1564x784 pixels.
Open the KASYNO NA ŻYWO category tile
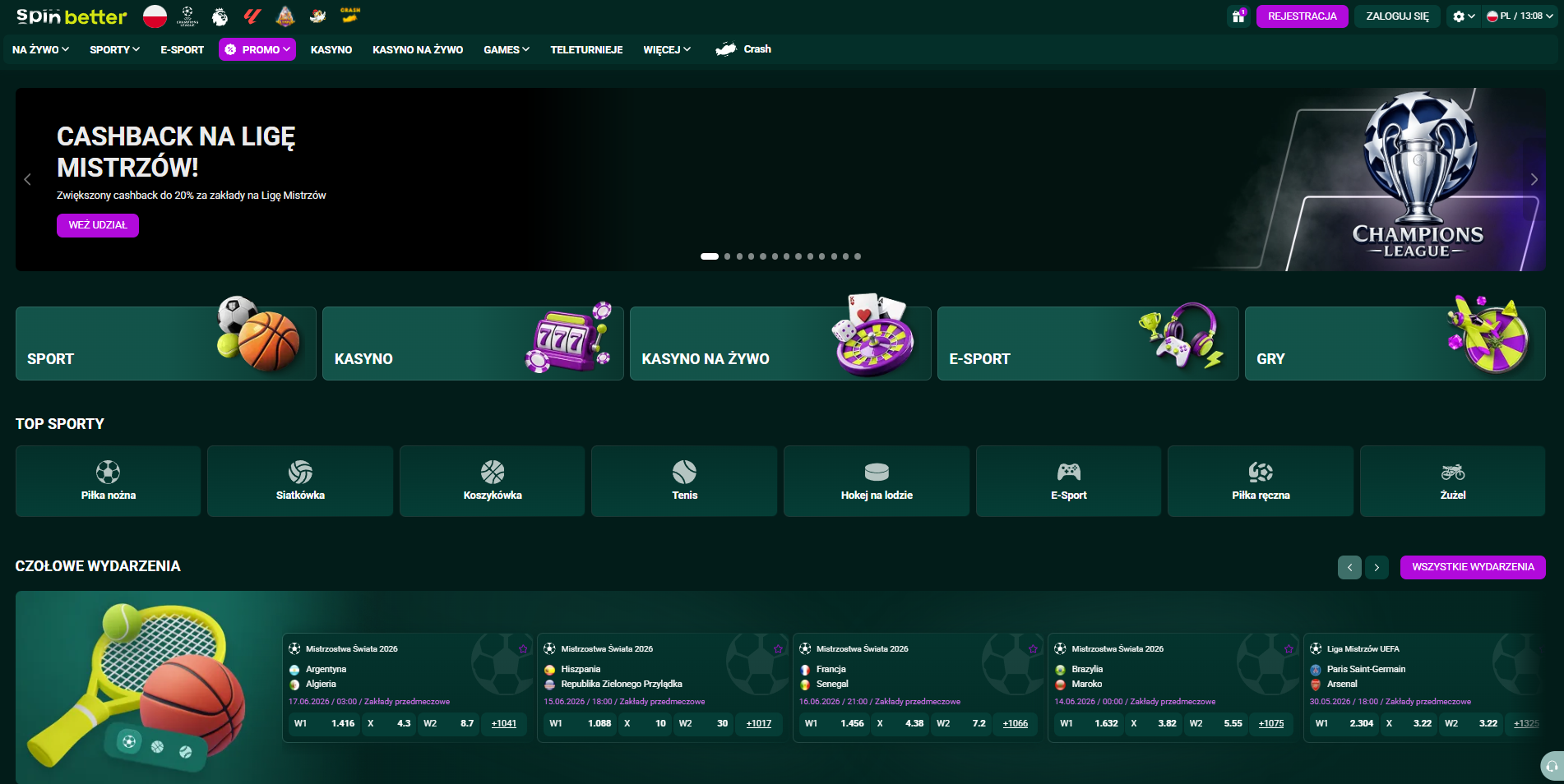pos(780,344)
